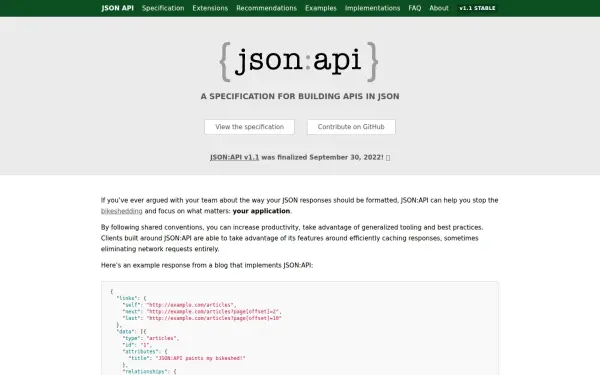
Task: Click the code line with "next" page offset URL
Action: tap(202, 311)
